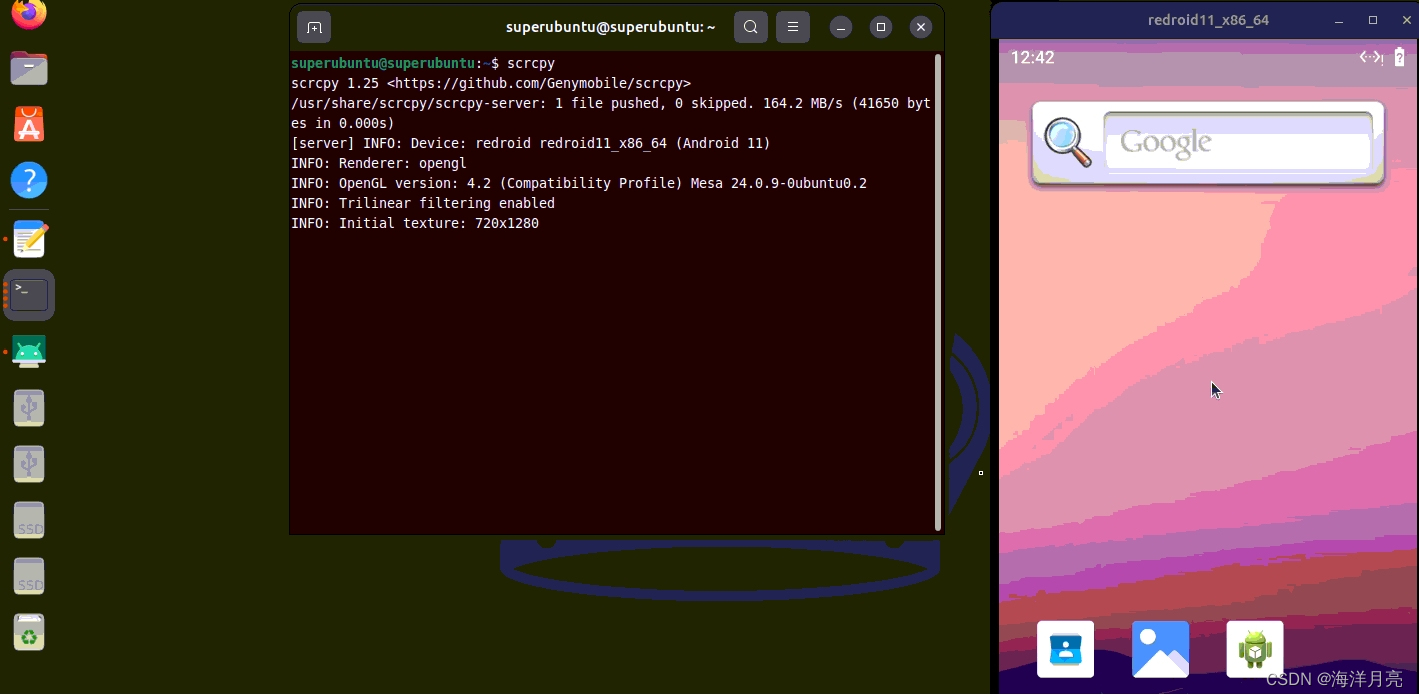Open the Gallery app on the Android home screen
Viewport: 1419px width, 698px height.
1160,648
